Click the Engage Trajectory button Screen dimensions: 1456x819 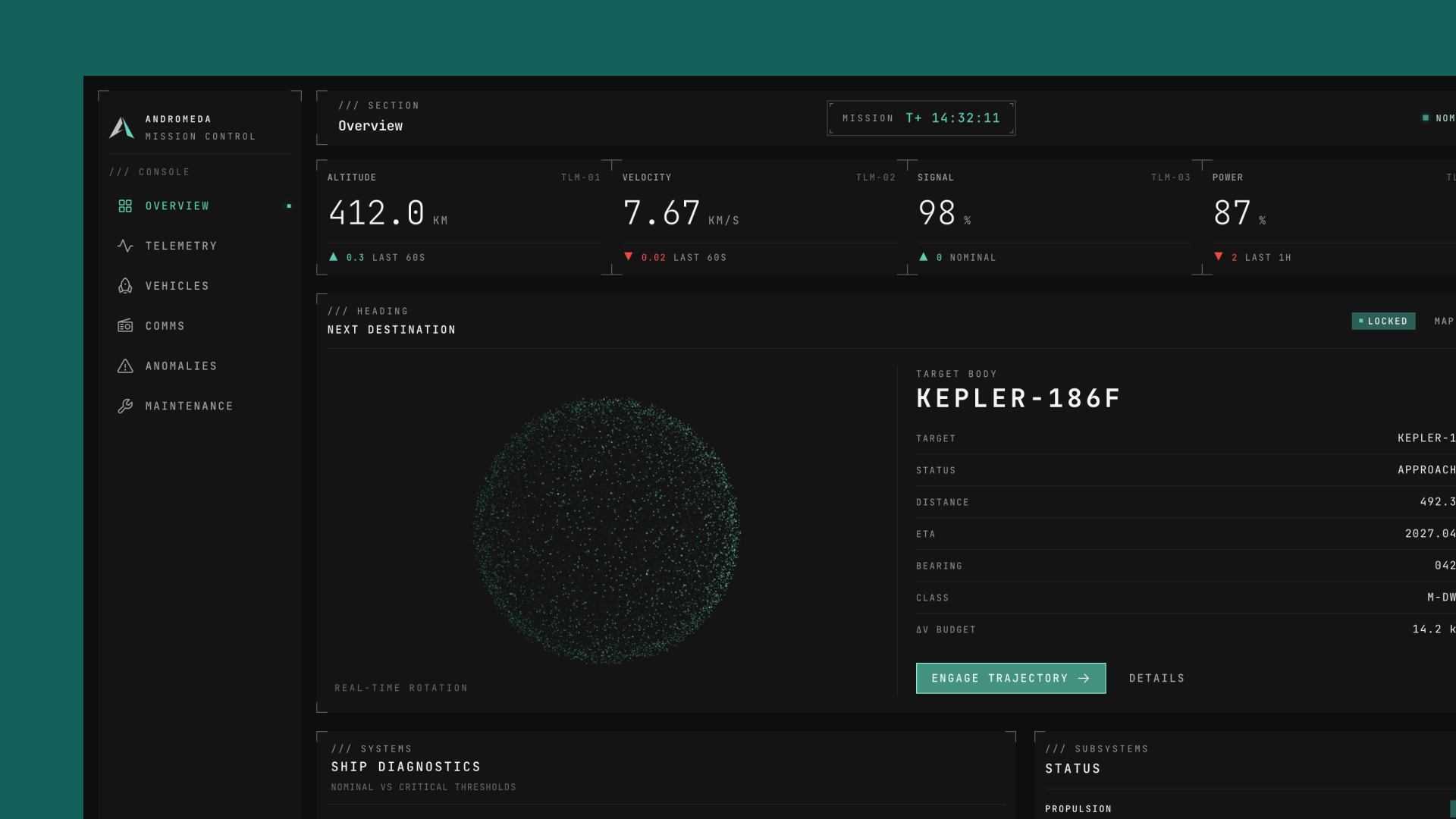tap(1011, 679)
